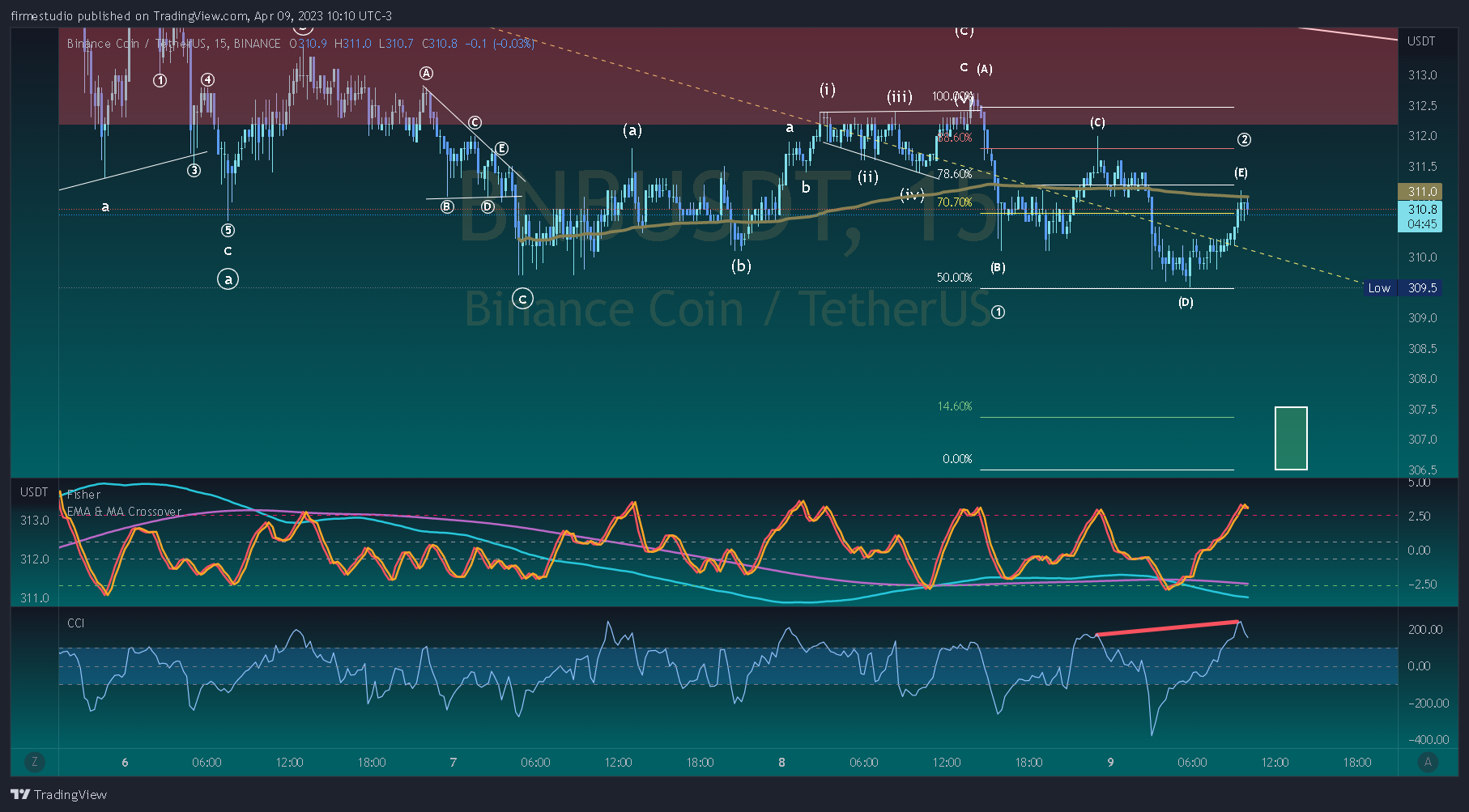This screenshot has height=812, width=1469.
Task: Click the 2.50 value on Fisher scale
Action: (1420, 517)
